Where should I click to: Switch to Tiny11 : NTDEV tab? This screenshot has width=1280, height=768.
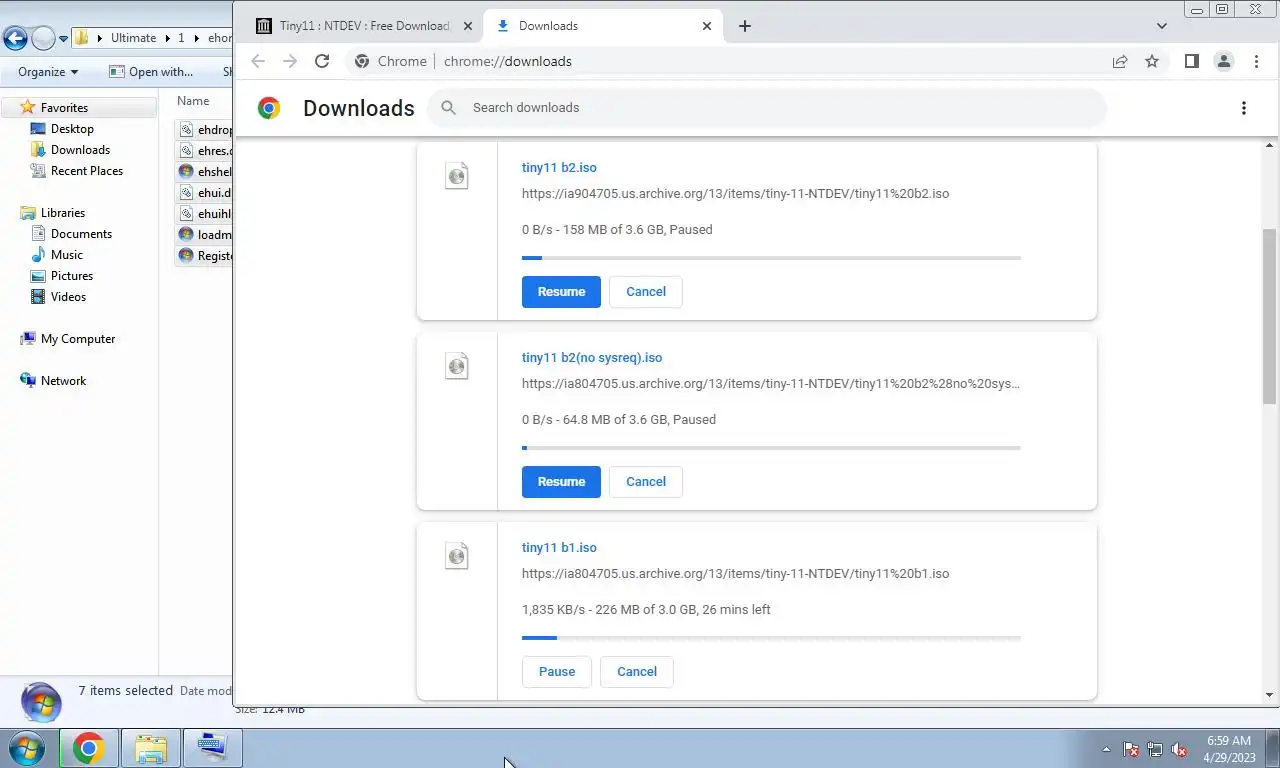(x=363, y=26)
